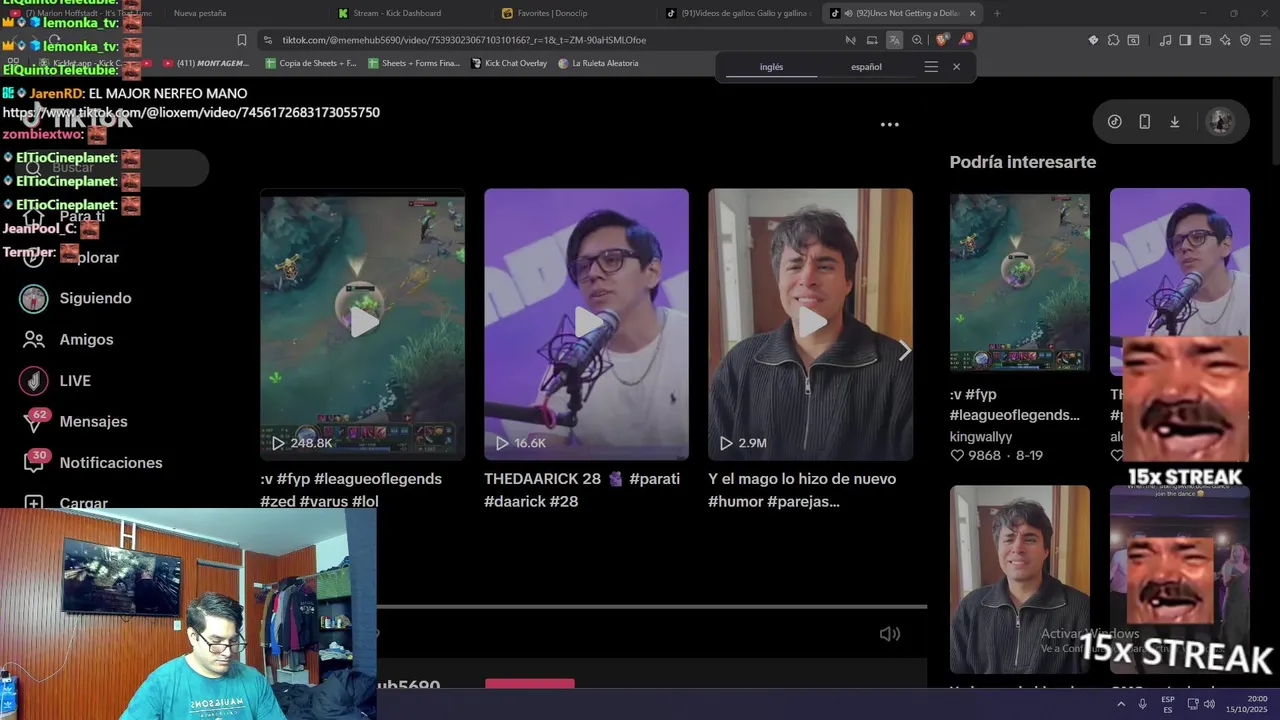Screen dimensions: 1280x720
Task: Bookmark this page in address bar
Action: pos(241,40)
